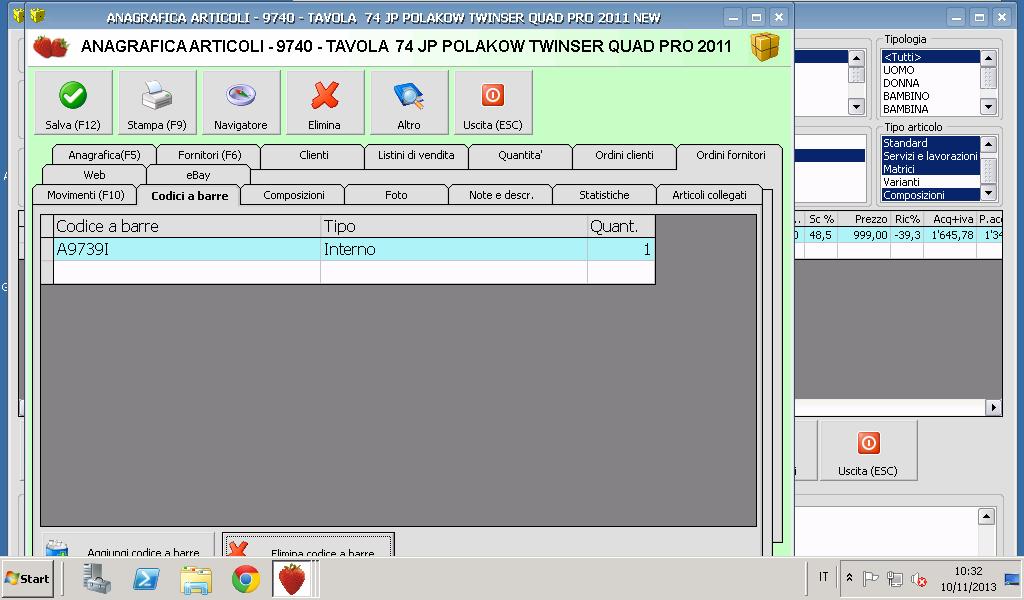Open the Clienti tab
This screenshot has height=600, width=1024.
[313, 155]
